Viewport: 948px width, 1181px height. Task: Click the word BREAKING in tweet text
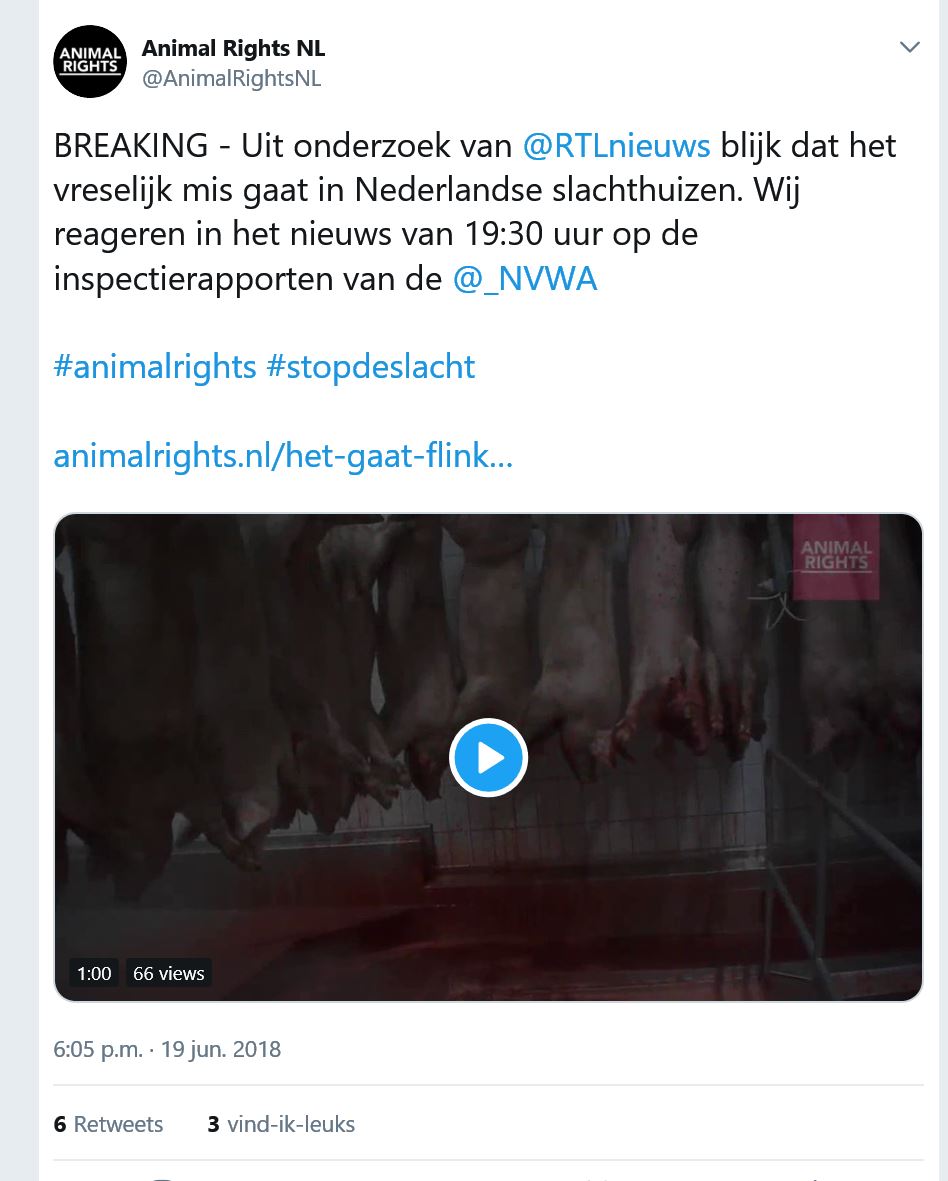coord(131,146)
